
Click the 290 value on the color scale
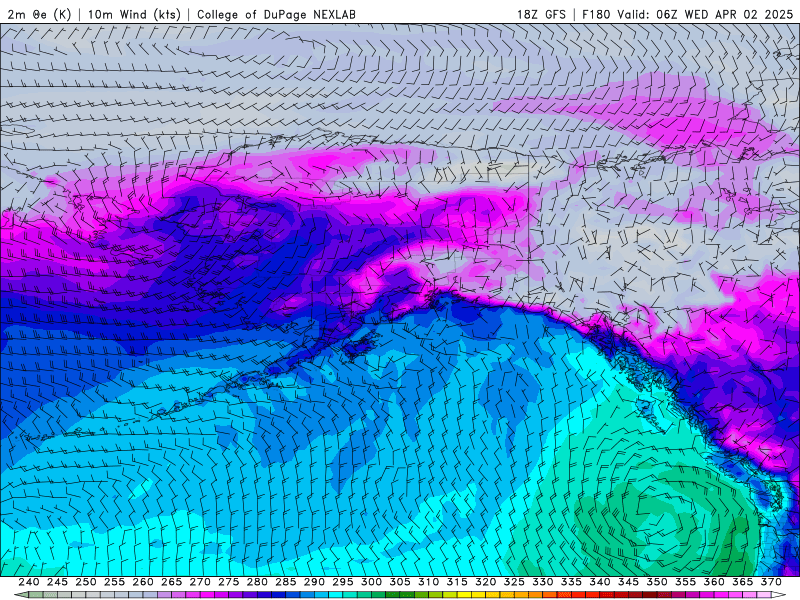click(x=314, y=582)
